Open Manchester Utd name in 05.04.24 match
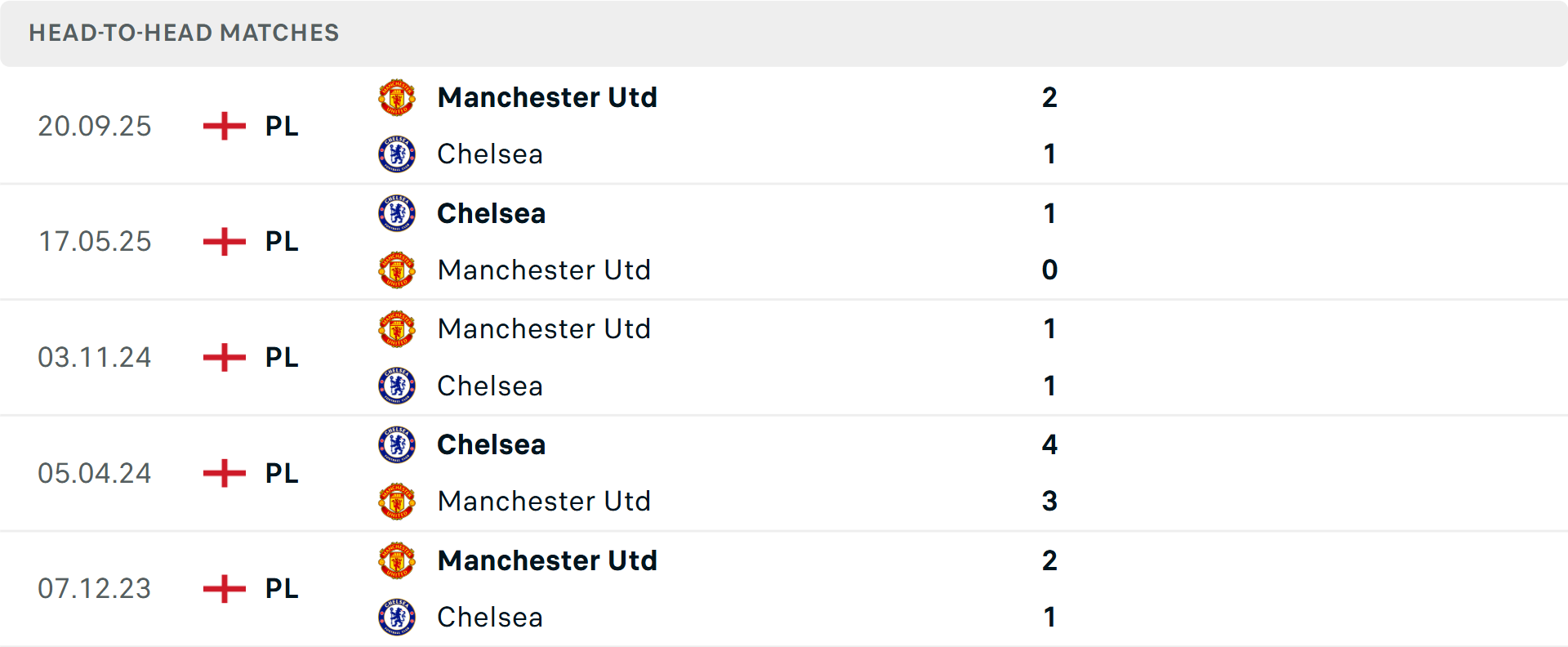Screen dimensions: 1568x647 click(x=544, y=502)
